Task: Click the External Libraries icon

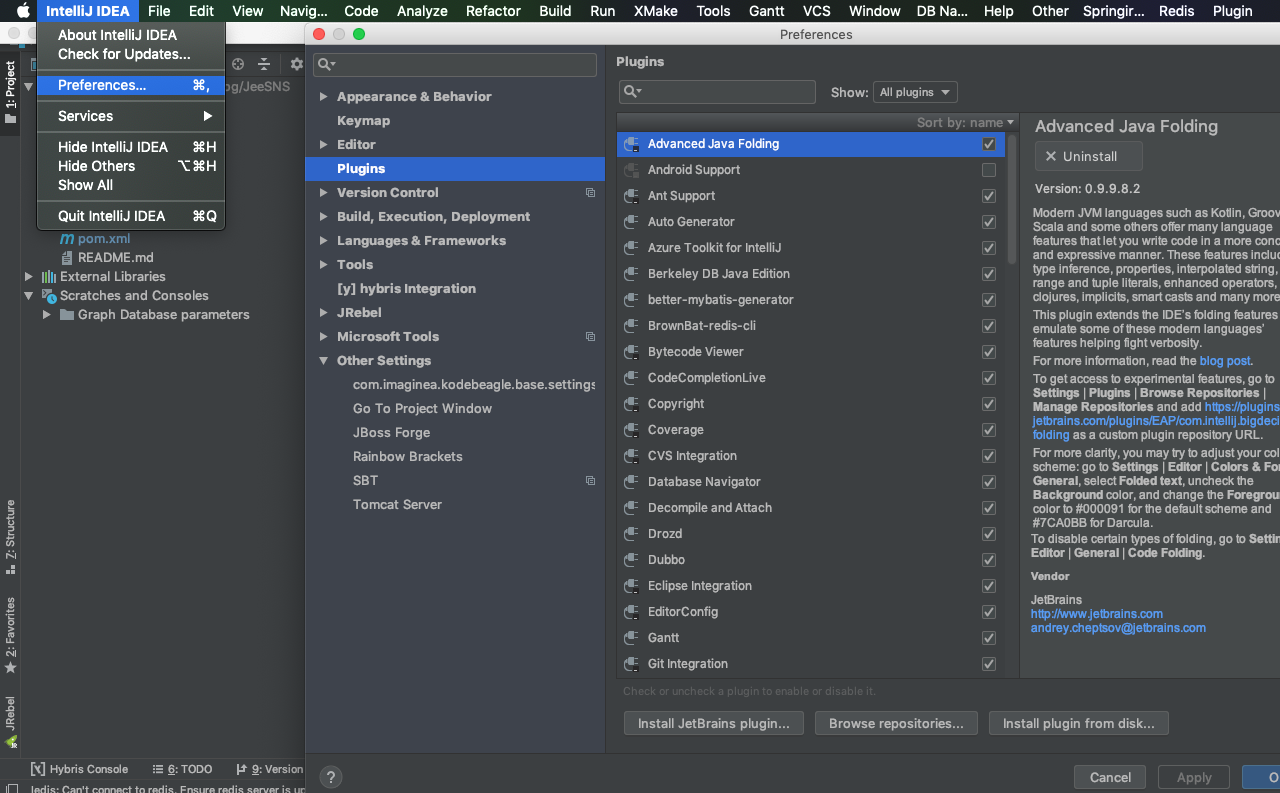Action: pos(49,277)
